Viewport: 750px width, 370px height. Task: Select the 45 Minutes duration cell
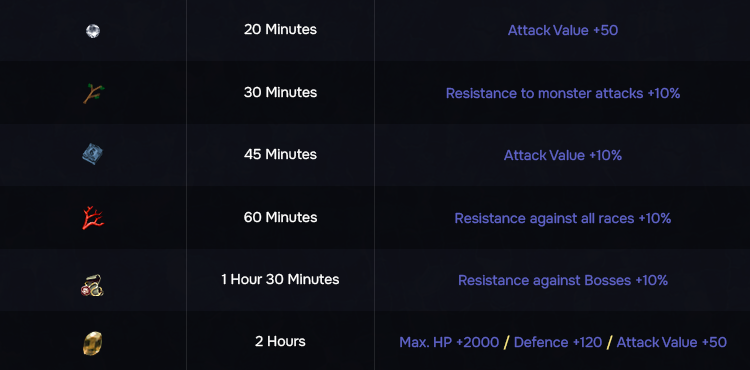point(280,154)
